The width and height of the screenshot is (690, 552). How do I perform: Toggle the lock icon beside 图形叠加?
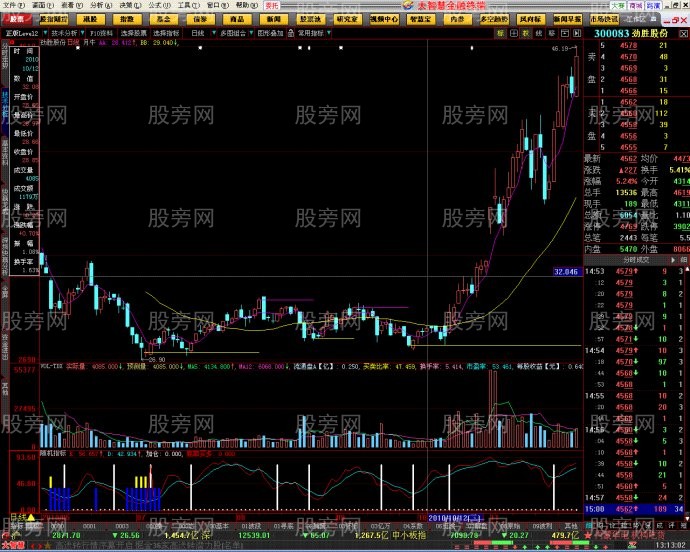point(291,33)
